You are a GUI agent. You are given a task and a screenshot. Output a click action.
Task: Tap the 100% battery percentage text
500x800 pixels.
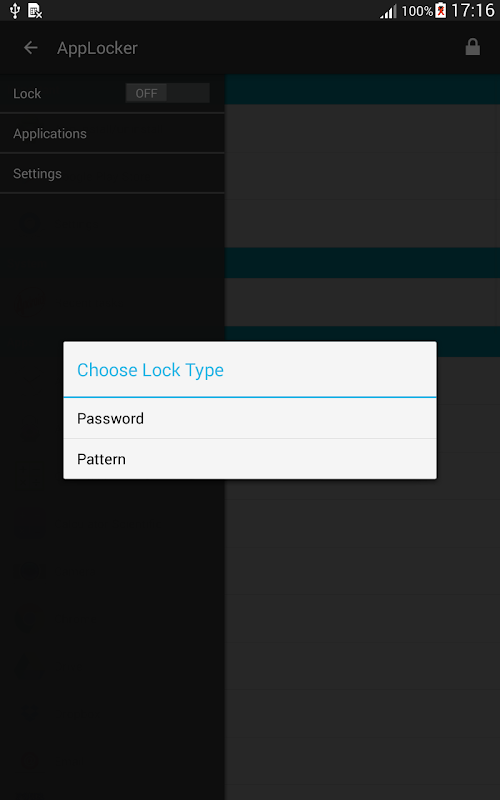click(417, 11)
